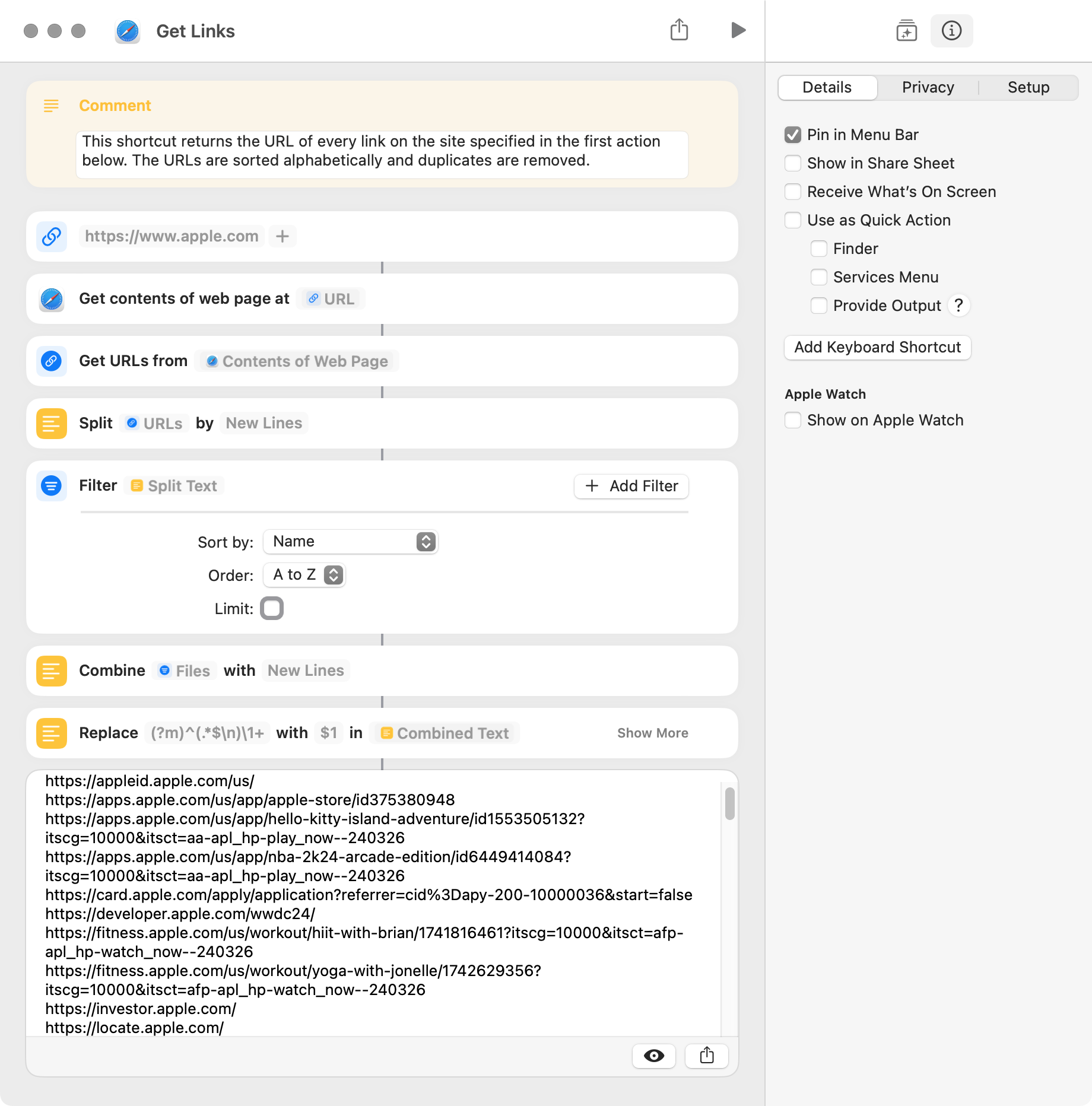
Task: Select the URLs variable in Split
Action: (x=154, y=423)
